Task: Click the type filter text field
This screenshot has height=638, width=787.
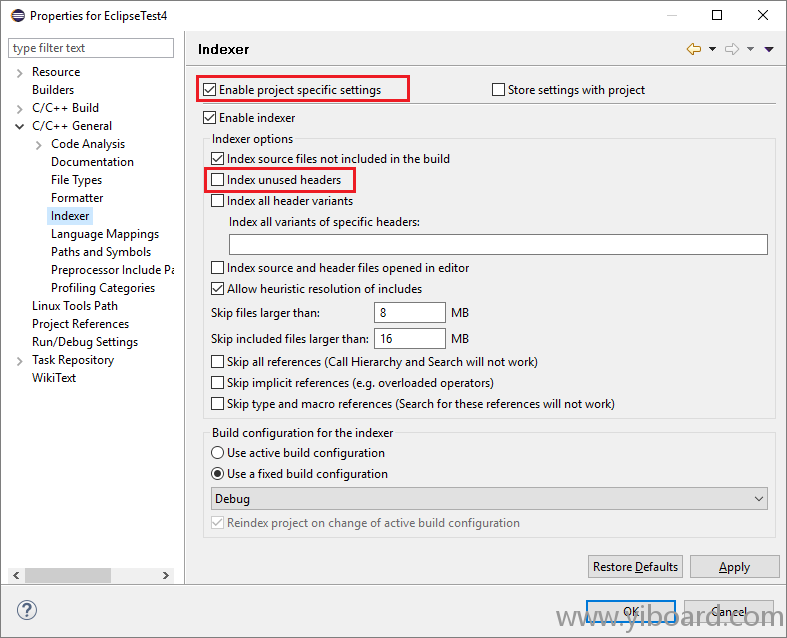Action: pyautogui.click(x=90, y=48)
